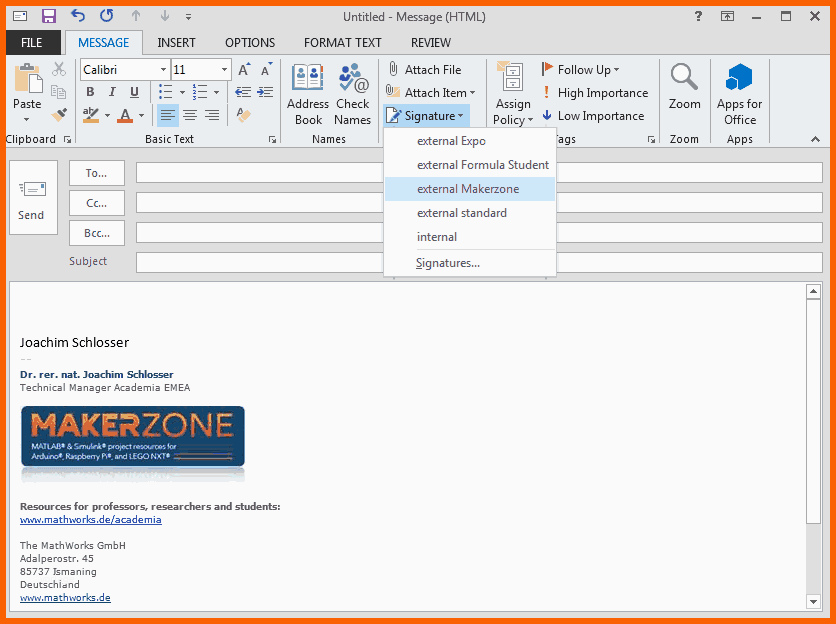
Task: Activate the Format Painter brush
Action: (x=59, y=114)
